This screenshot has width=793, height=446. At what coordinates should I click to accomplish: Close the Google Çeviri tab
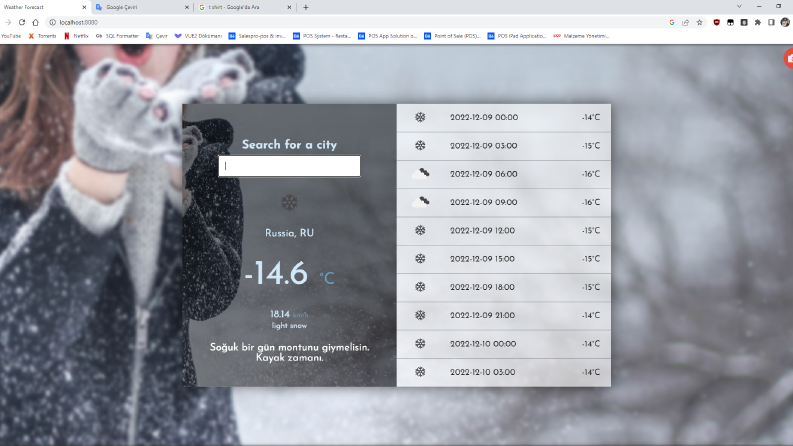(x=187, y=7)
